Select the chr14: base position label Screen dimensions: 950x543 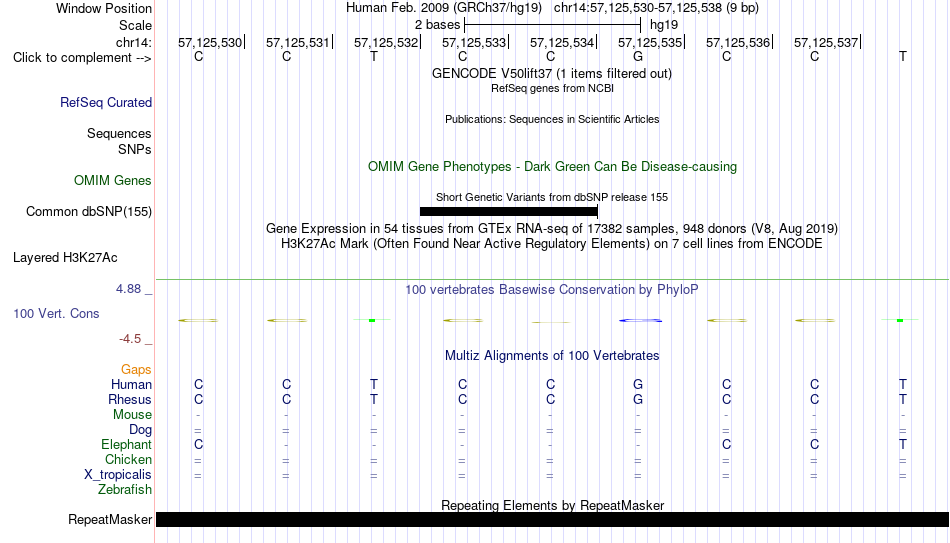coord(134,42)
